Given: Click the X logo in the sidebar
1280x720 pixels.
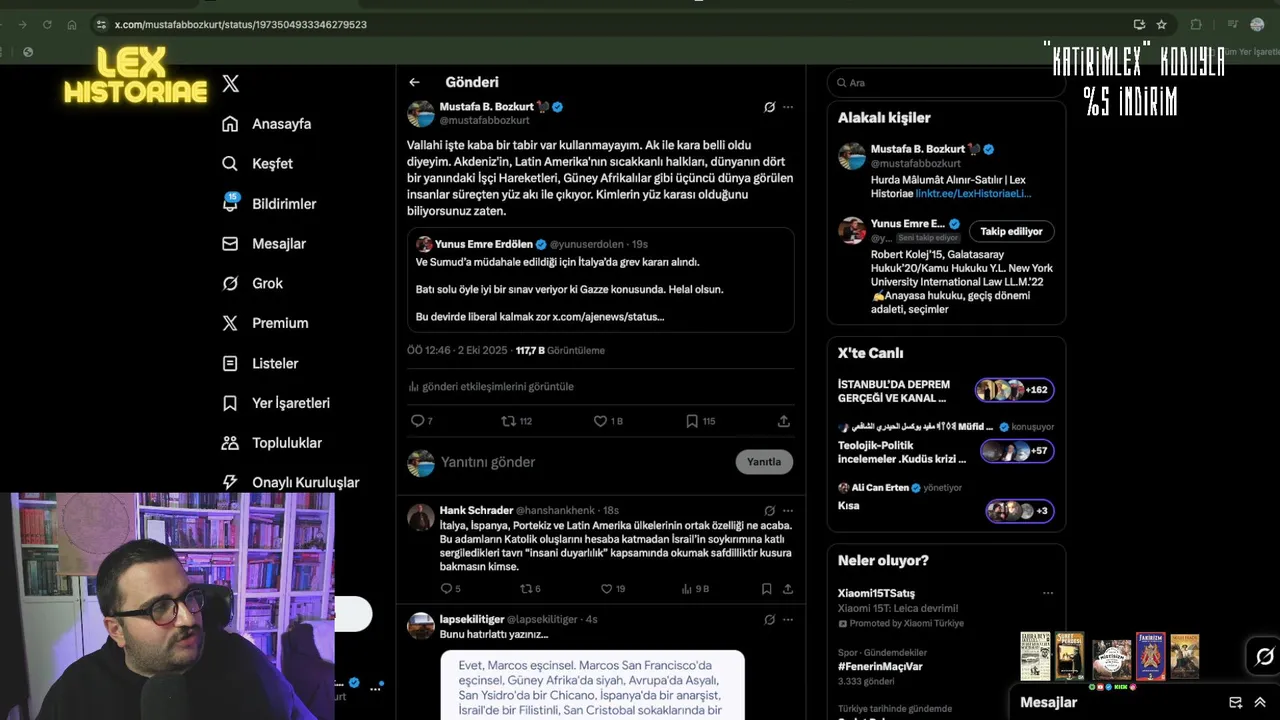Looking at the screenshot, I should pyautogui.click(x=231, y=84).
